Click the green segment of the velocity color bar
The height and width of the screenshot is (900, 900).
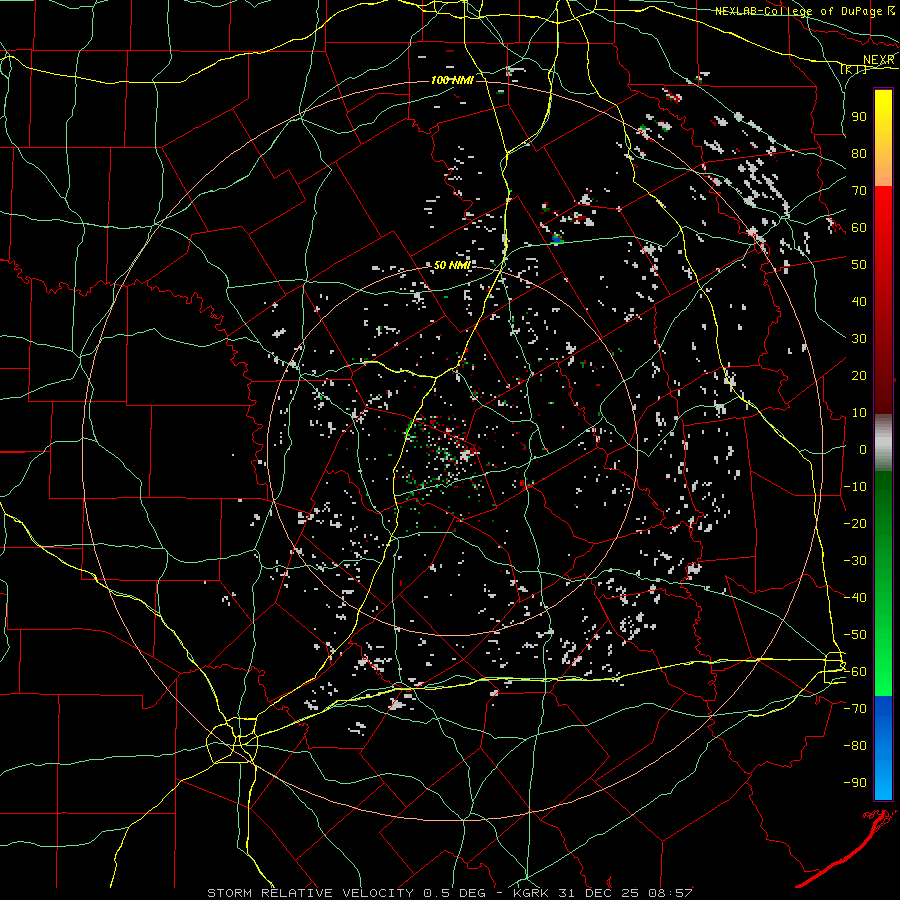[x=883, y=583]
